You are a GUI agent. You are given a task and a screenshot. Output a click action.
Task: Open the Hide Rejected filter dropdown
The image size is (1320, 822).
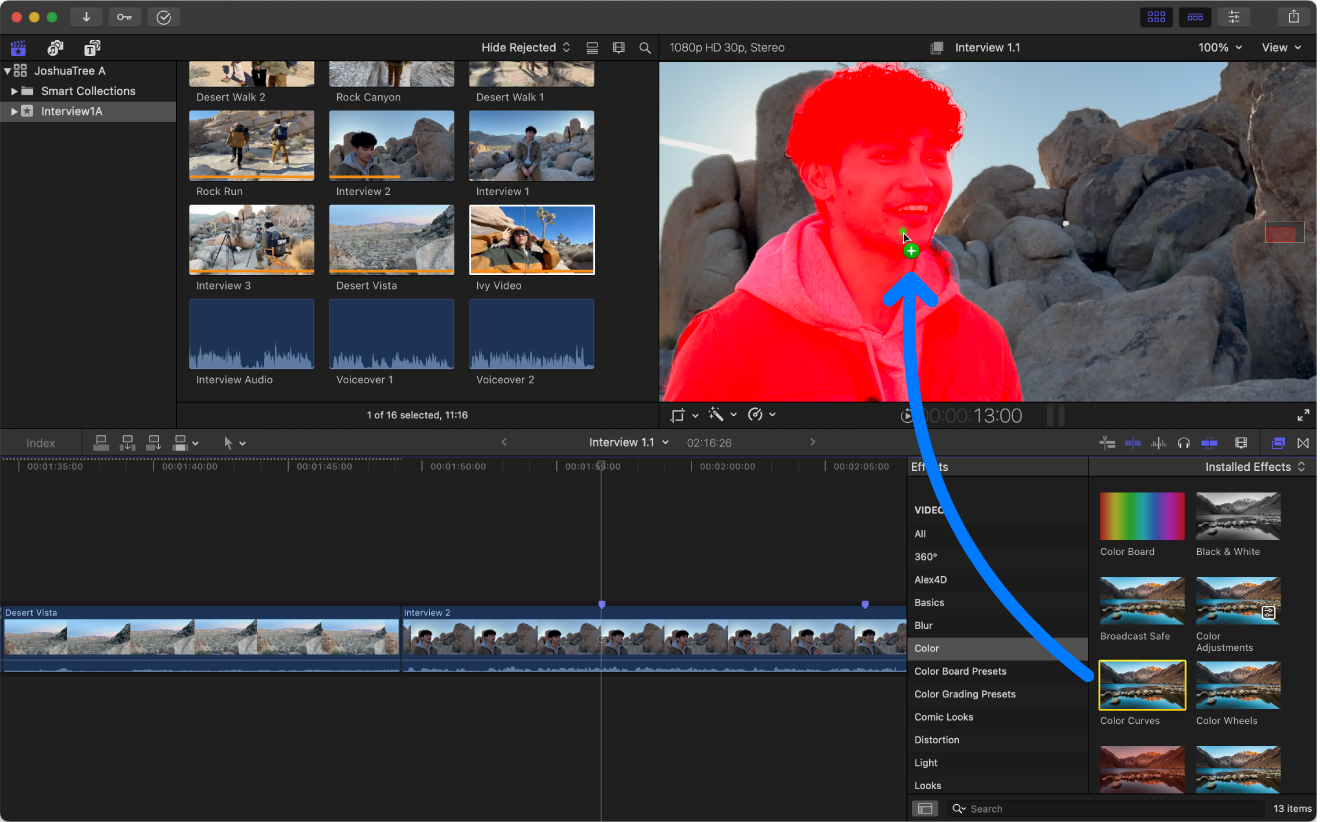coord(525,47)
